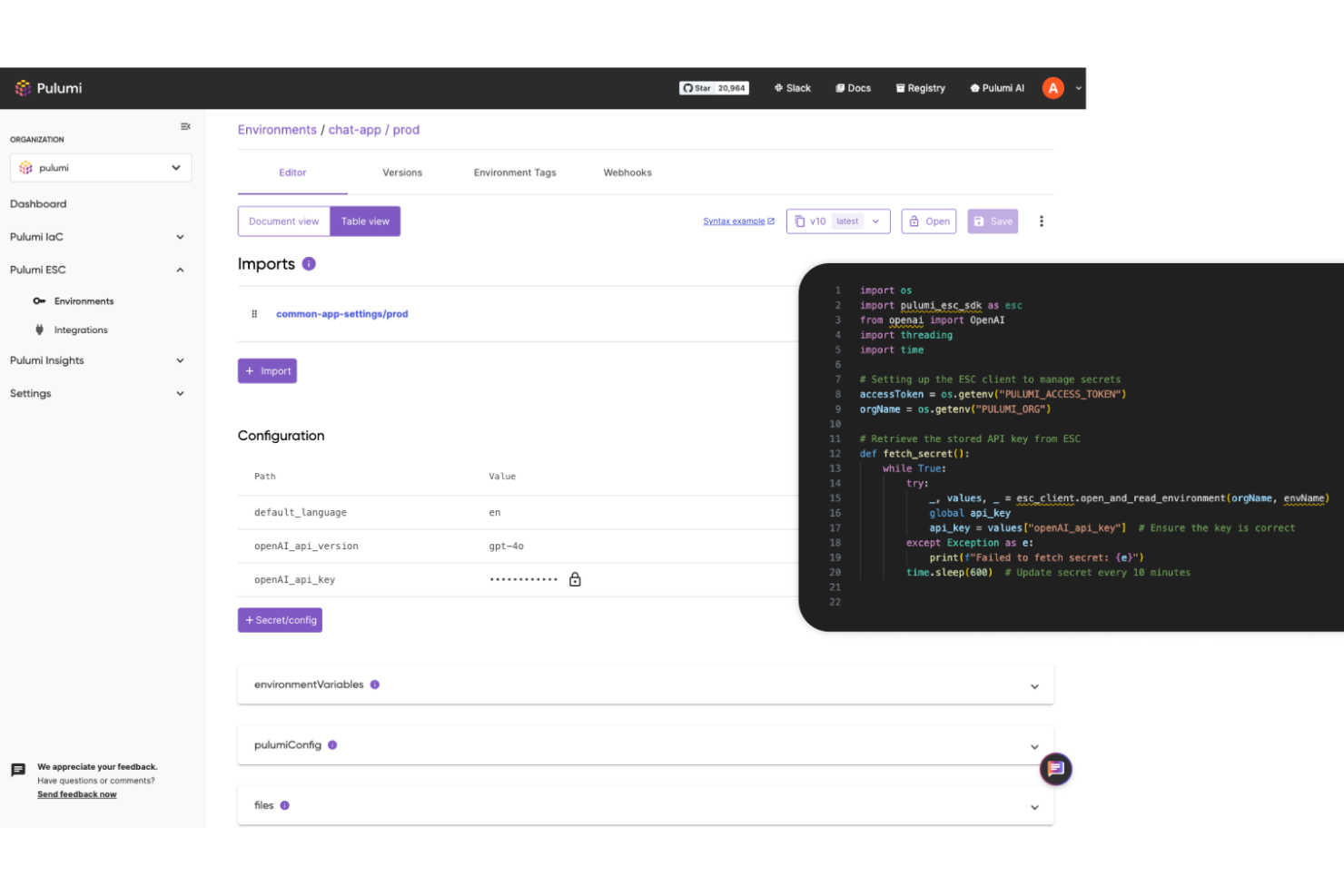Click the Configuration heading
The height and width of the screenshot is (896, 1344).
click(x=282, y=436)
